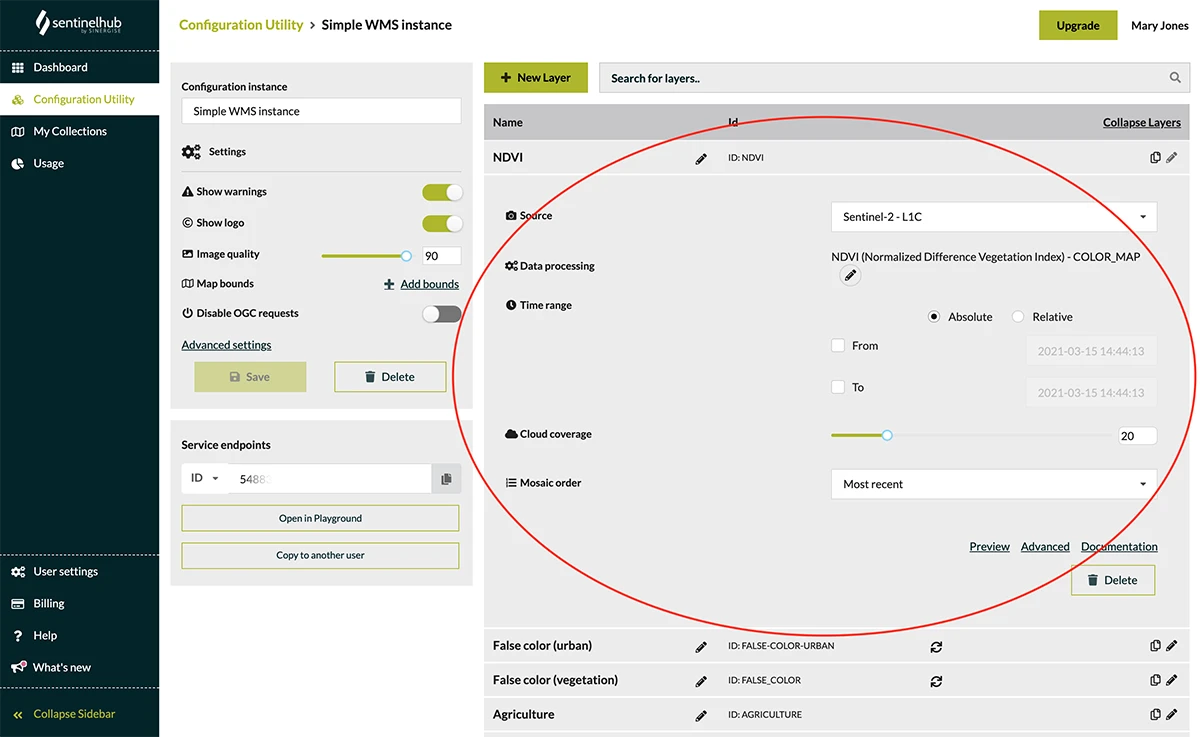
Task: Click the Sentinel Hub logo
Action: click(79, 22)
